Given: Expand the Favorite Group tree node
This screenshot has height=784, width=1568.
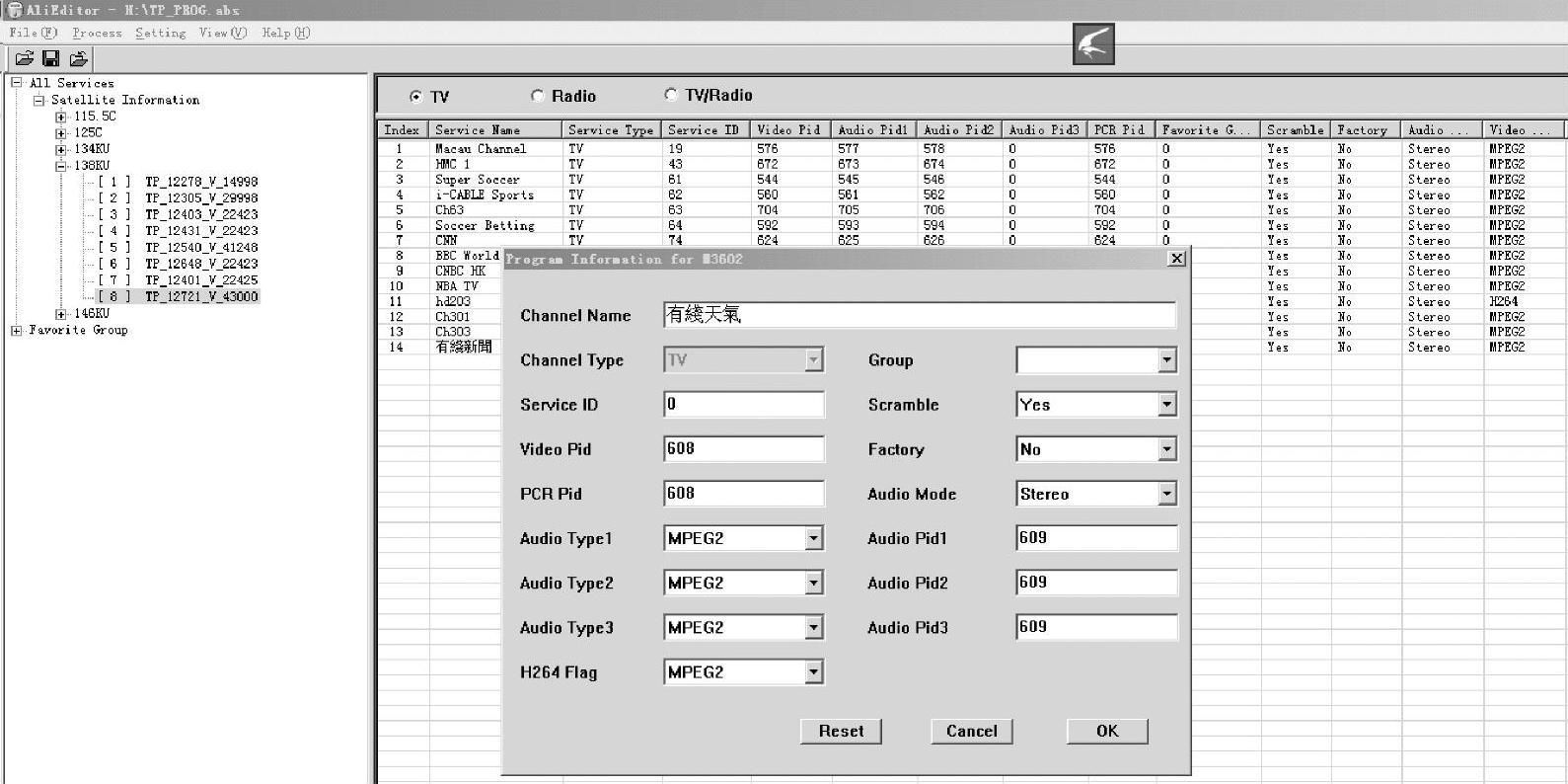Looking at the screenshot, I should [x=17, y=331].
